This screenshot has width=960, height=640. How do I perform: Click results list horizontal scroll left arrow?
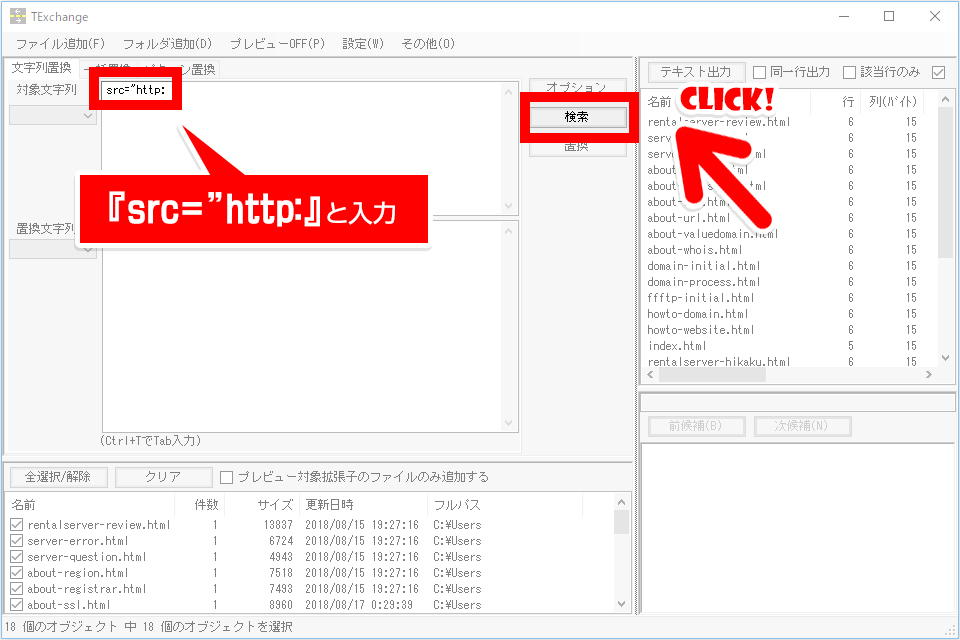coord(650,374)
